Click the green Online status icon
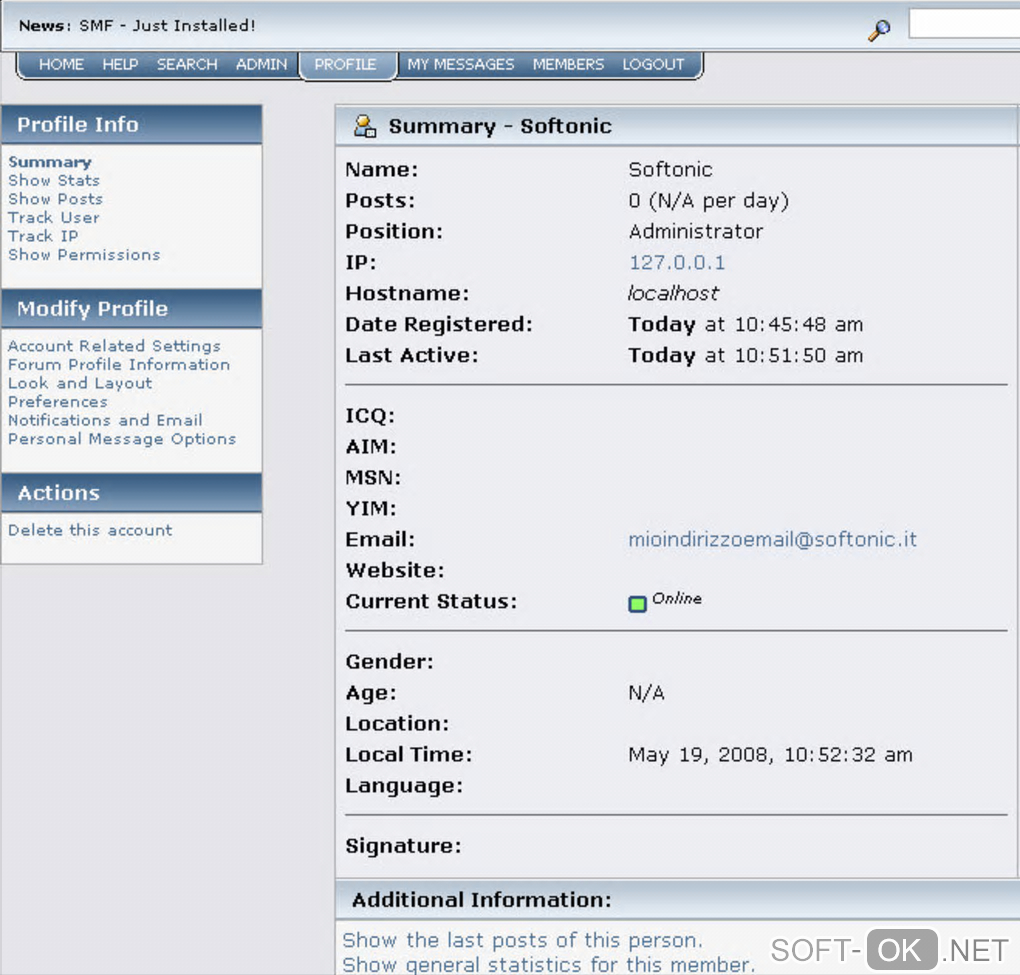Screen dimensions: 1020x975 pos(637,604)
